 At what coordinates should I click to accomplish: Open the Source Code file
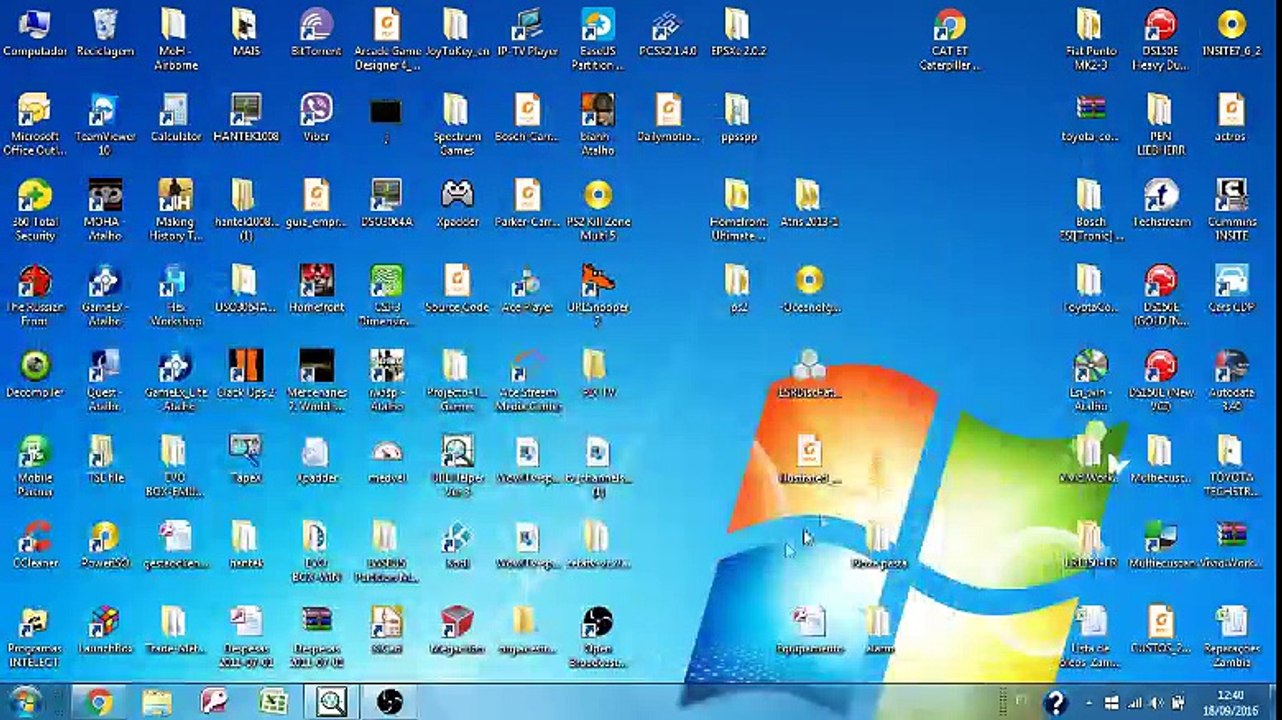457,289
